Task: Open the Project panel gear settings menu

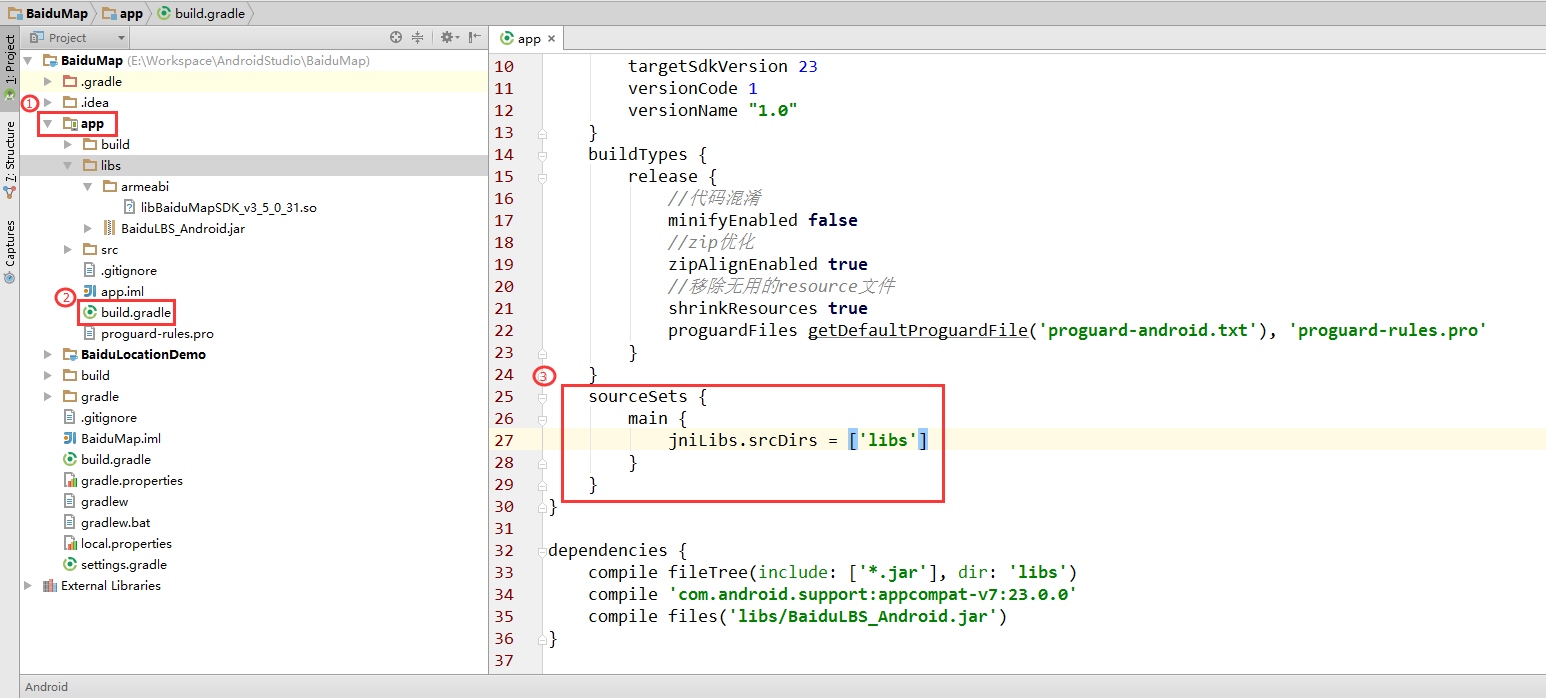Action: click(x=450, y=37)
